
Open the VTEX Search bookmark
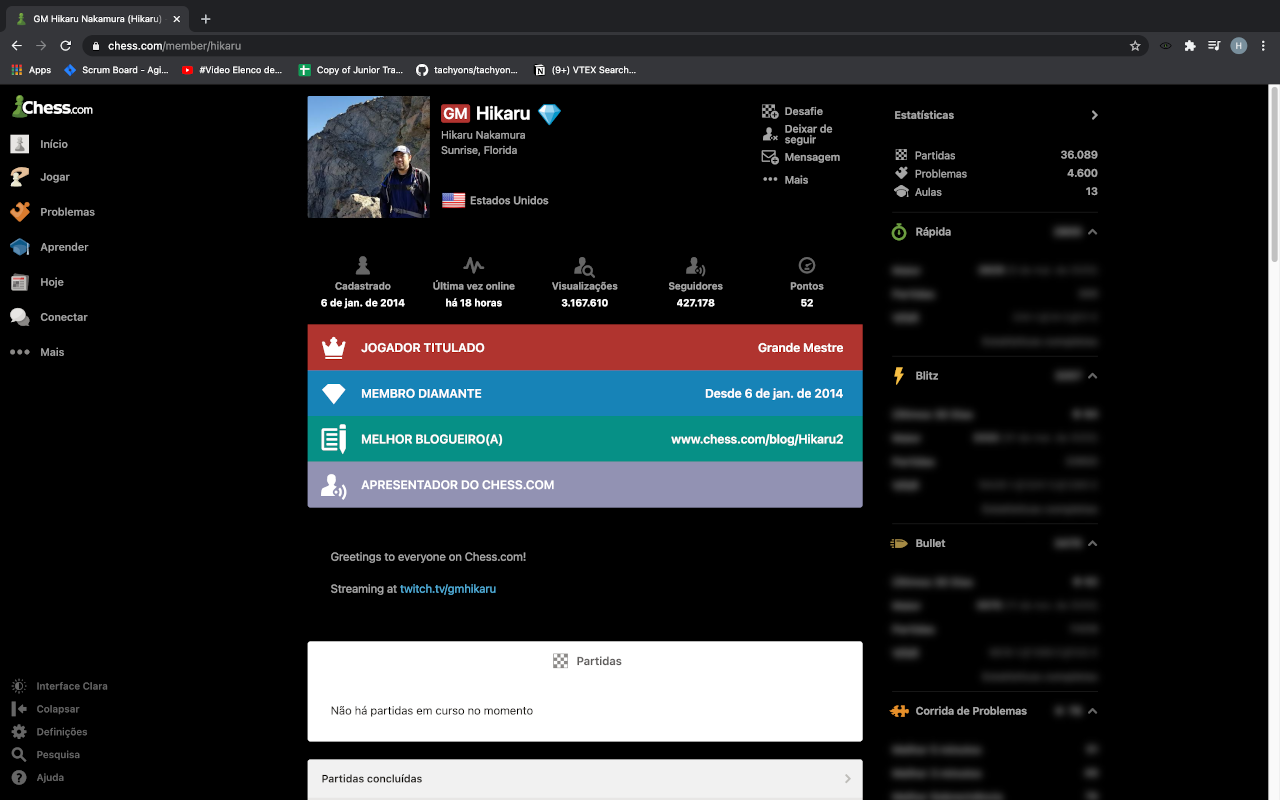[x=585, y=70]
